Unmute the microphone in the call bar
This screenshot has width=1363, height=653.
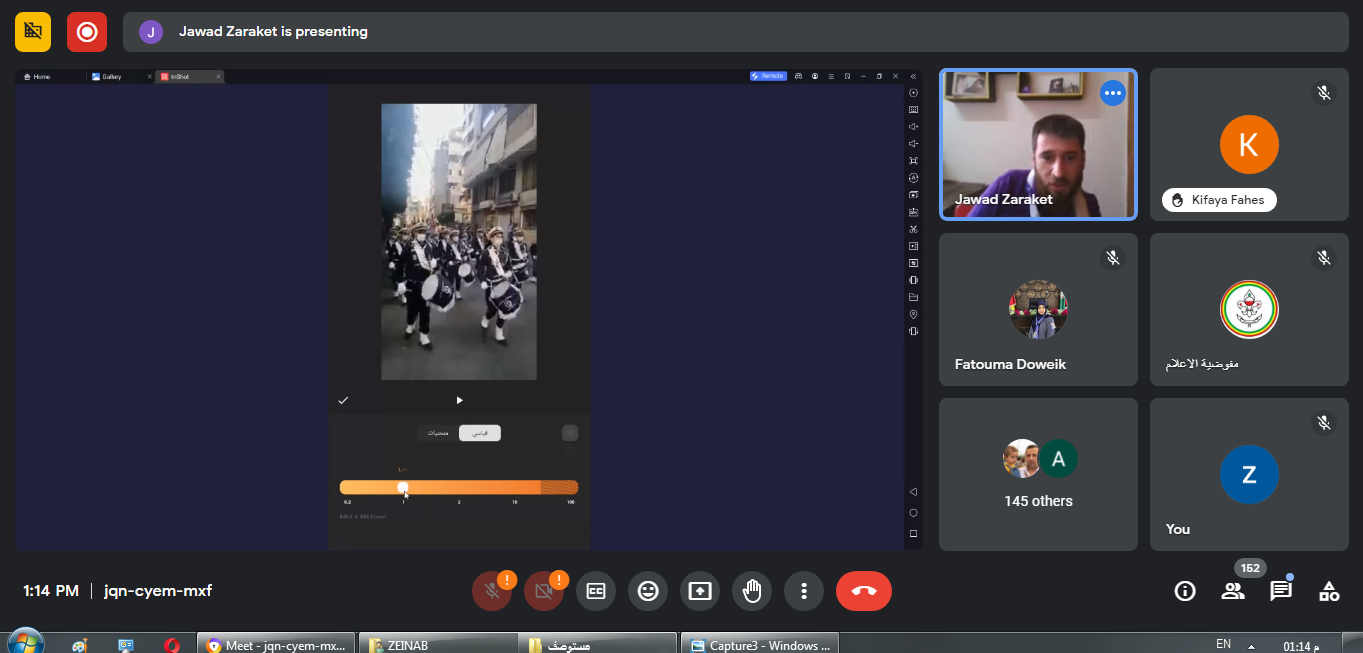coord(491,591)
